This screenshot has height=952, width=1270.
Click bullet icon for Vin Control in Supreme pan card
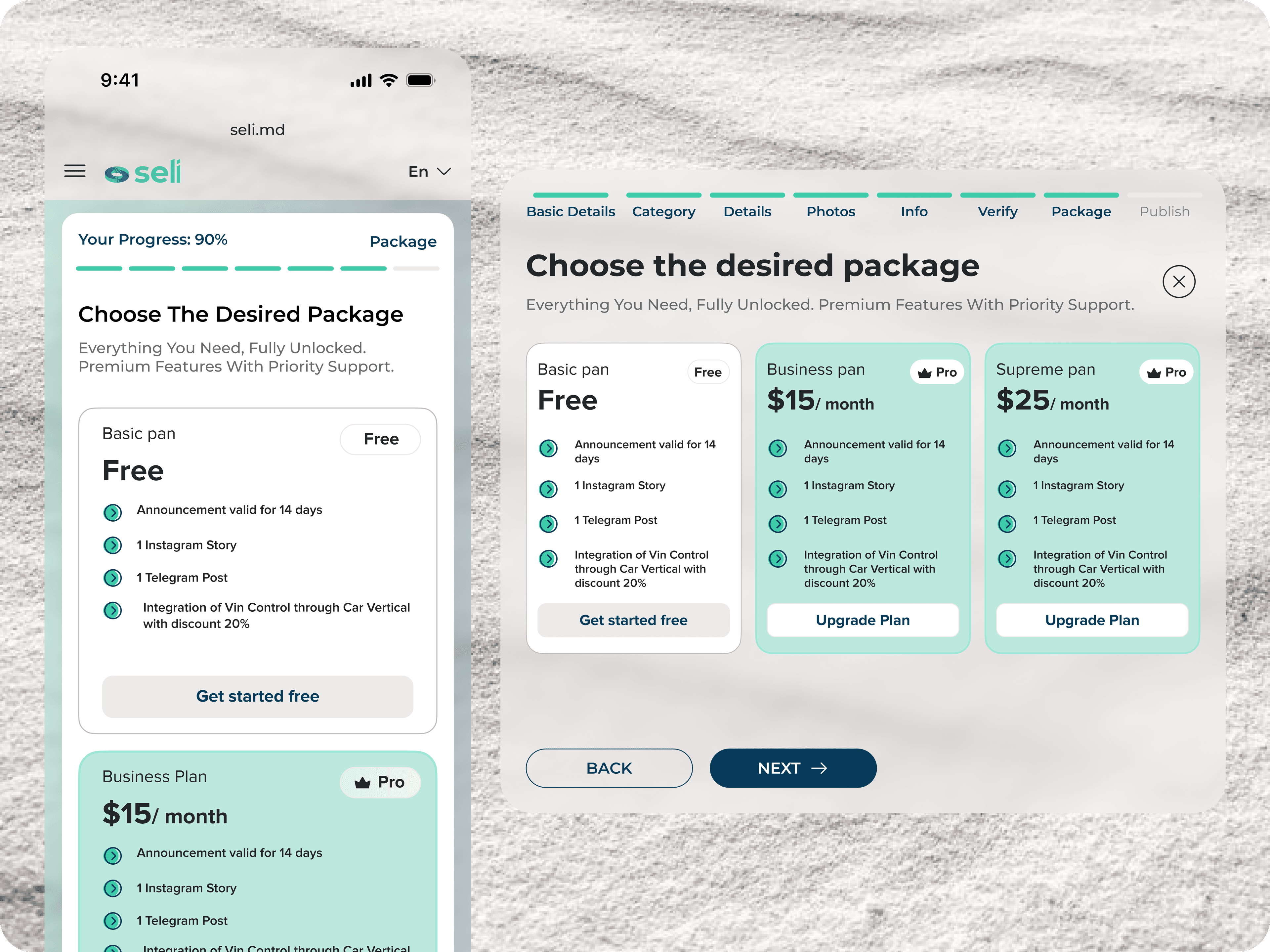coord(1007,559)
